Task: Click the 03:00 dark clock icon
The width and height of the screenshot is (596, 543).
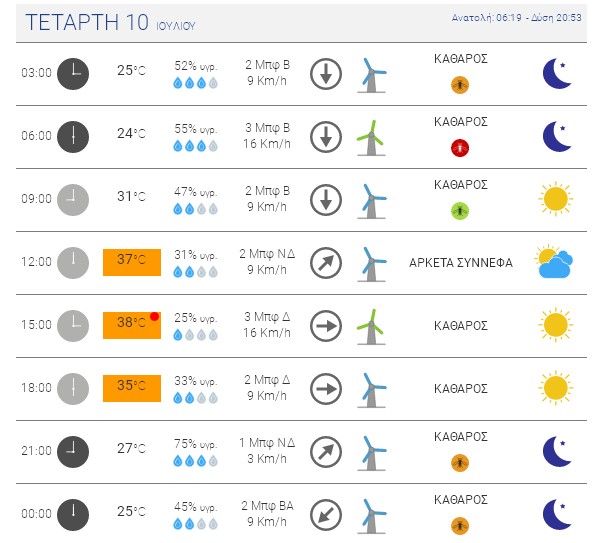Action: [73, 74]
